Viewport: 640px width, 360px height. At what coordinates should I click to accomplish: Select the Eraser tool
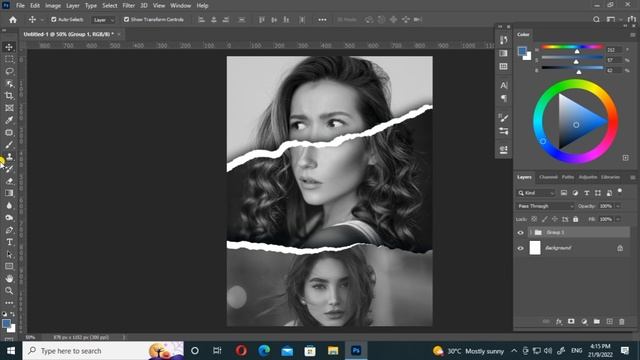(9, 181)
